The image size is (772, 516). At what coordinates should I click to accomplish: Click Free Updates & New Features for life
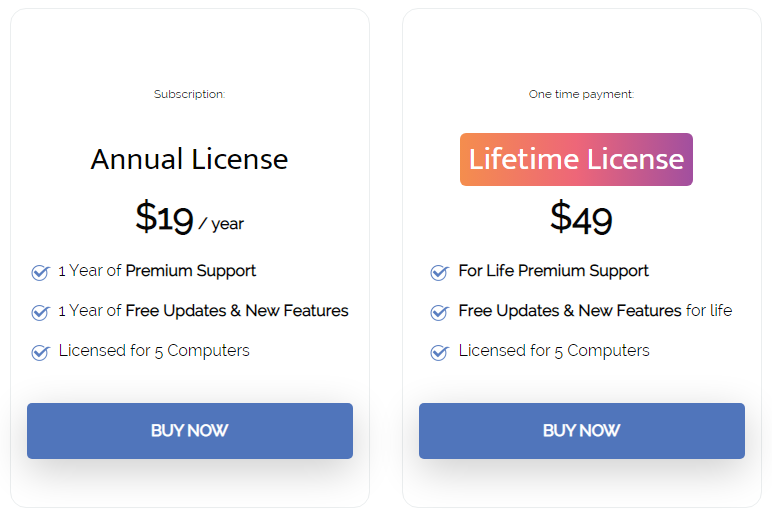[x=595, y=311]
